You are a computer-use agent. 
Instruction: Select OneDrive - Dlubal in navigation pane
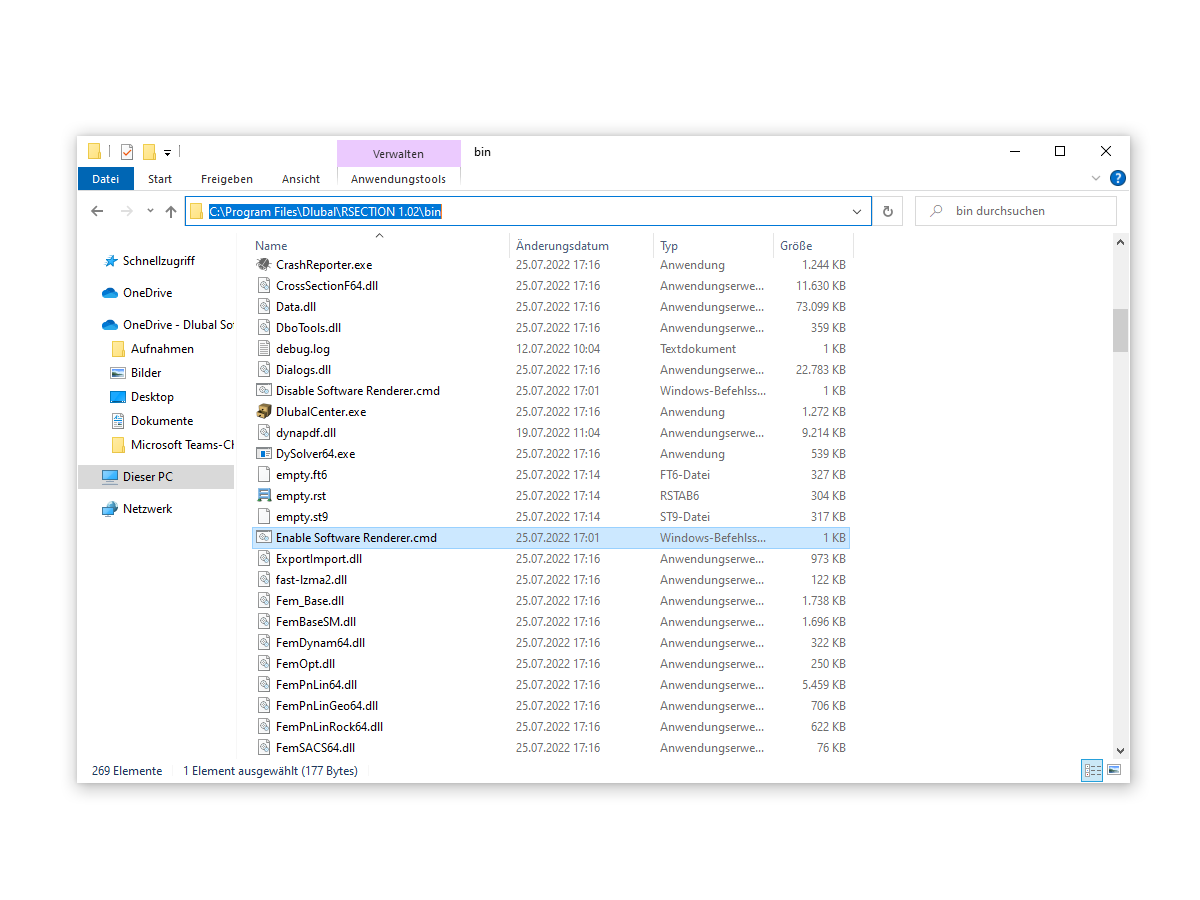(x=168, y=325)
